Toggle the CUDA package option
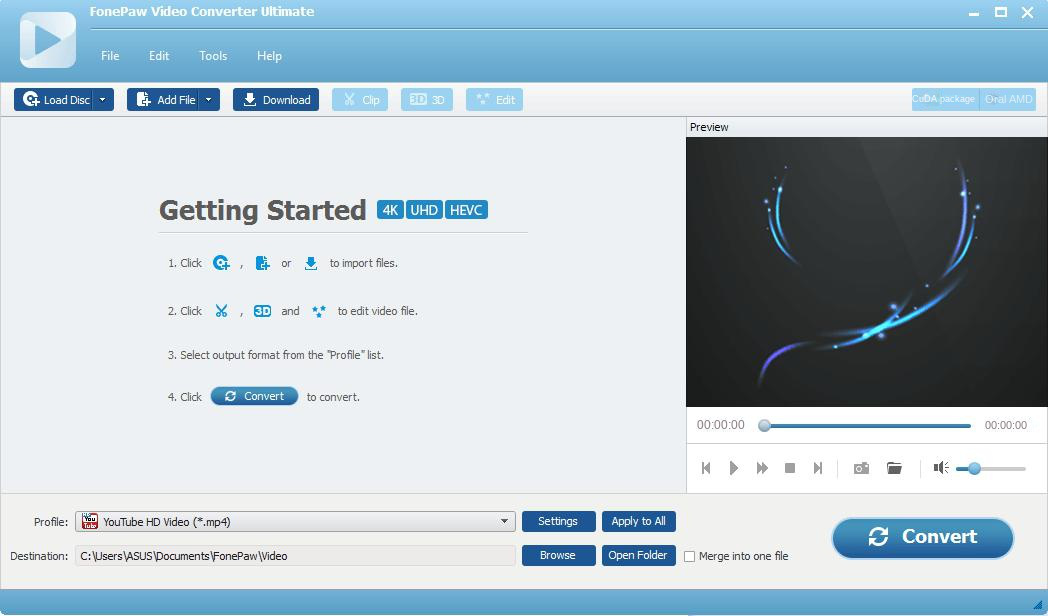This screenshot has width=1048, height=616. click(943, 99)
